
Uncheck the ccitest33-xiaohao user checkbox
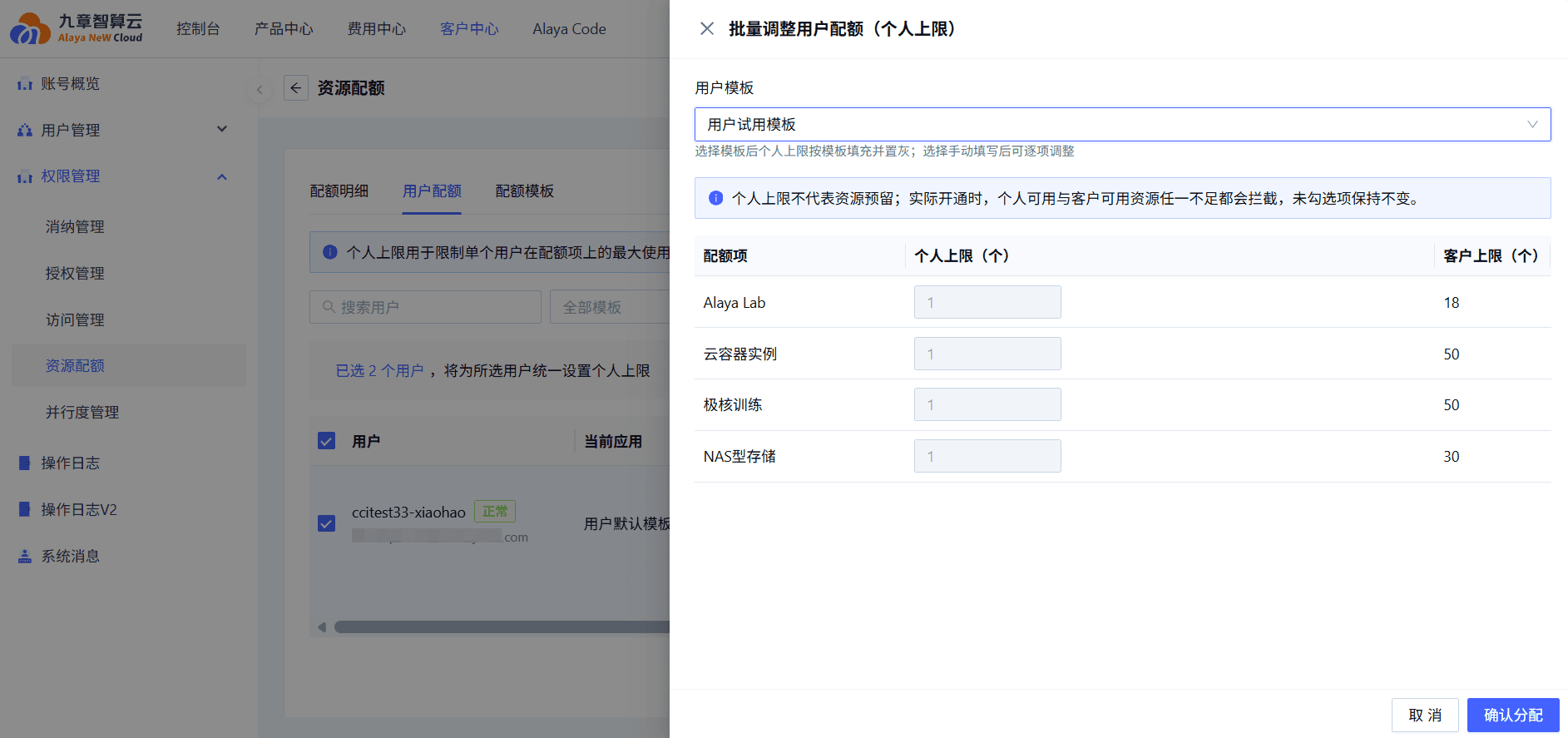pyautogui.click(x=327, y=523)
